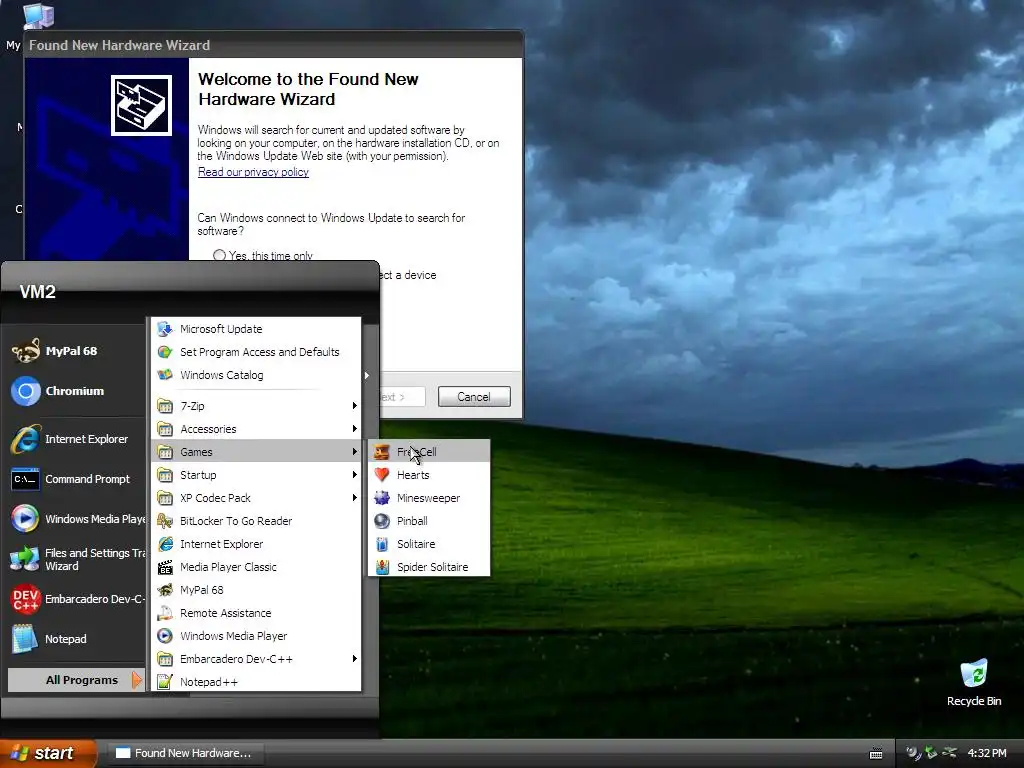This screenshot has width=1024, height=768.
Task: Expand Embarcadero Dev-C++ programs arrow
Action: [355, 658]
